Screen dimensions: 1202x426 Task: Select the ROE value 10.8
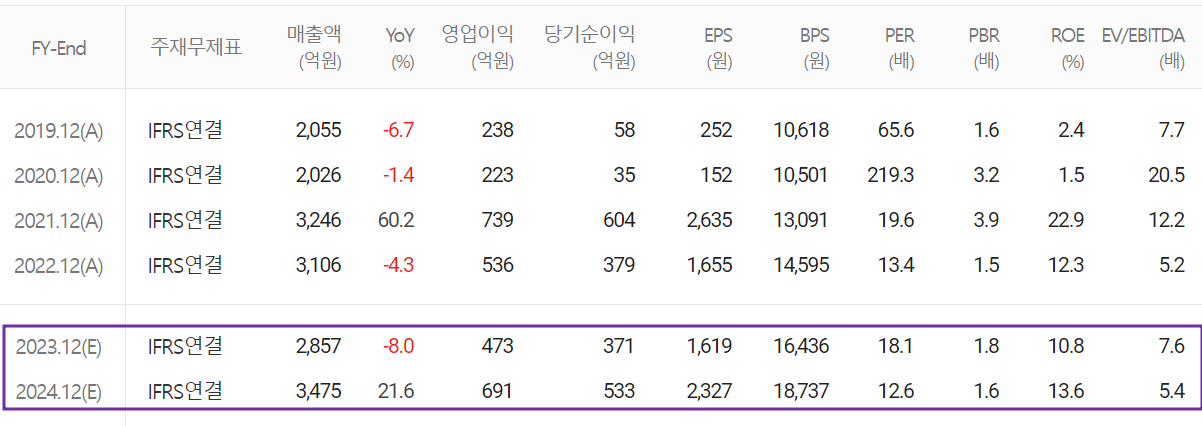coord(1068,346)
